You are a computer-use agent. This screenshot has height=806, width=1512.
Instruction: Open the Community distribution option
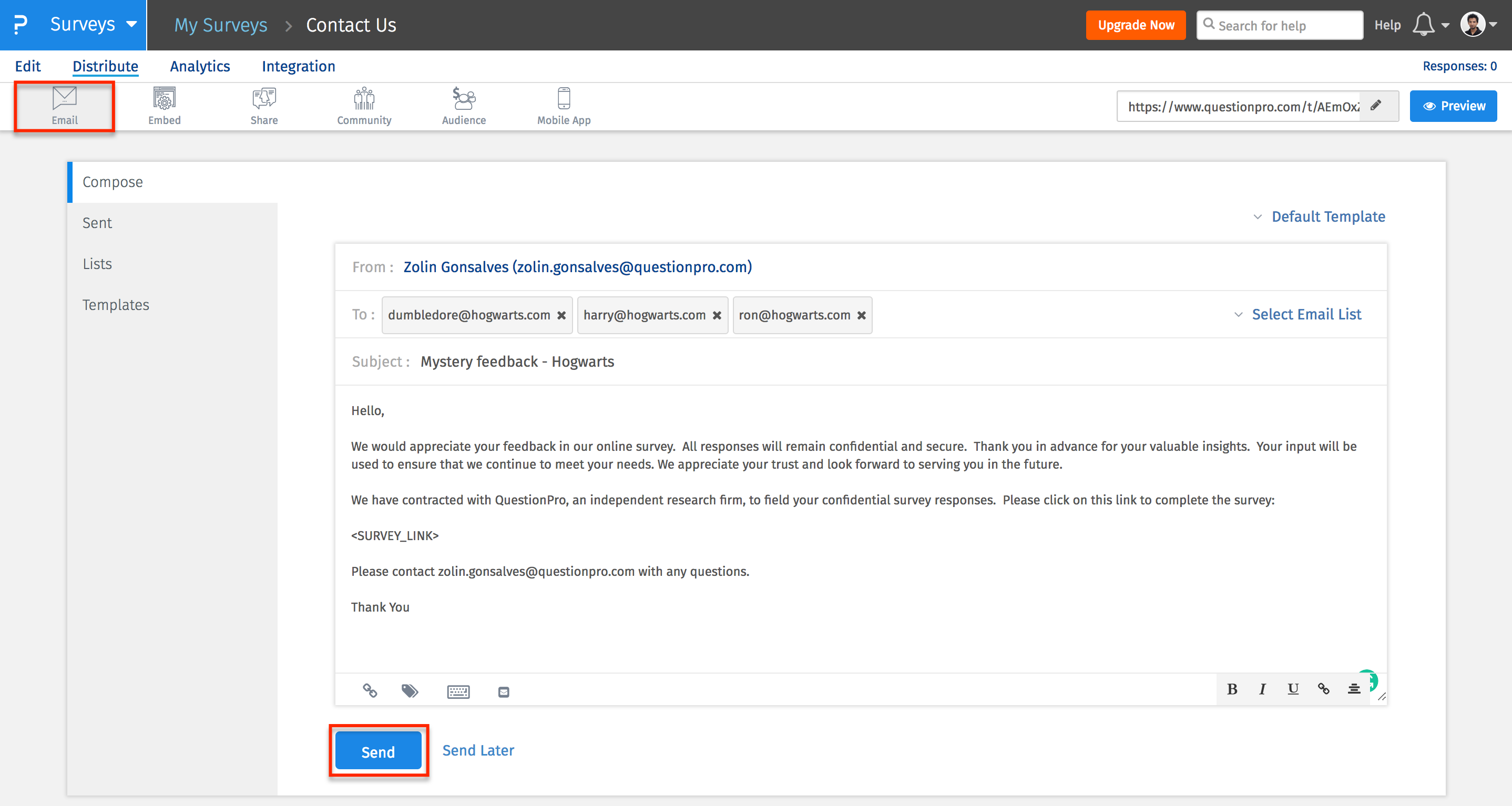click(x=364, y=106)
